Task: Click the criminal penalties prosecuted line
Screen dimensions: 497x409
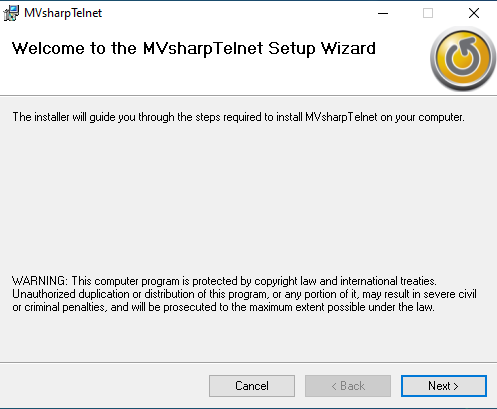Action: (x=223, y=307)
